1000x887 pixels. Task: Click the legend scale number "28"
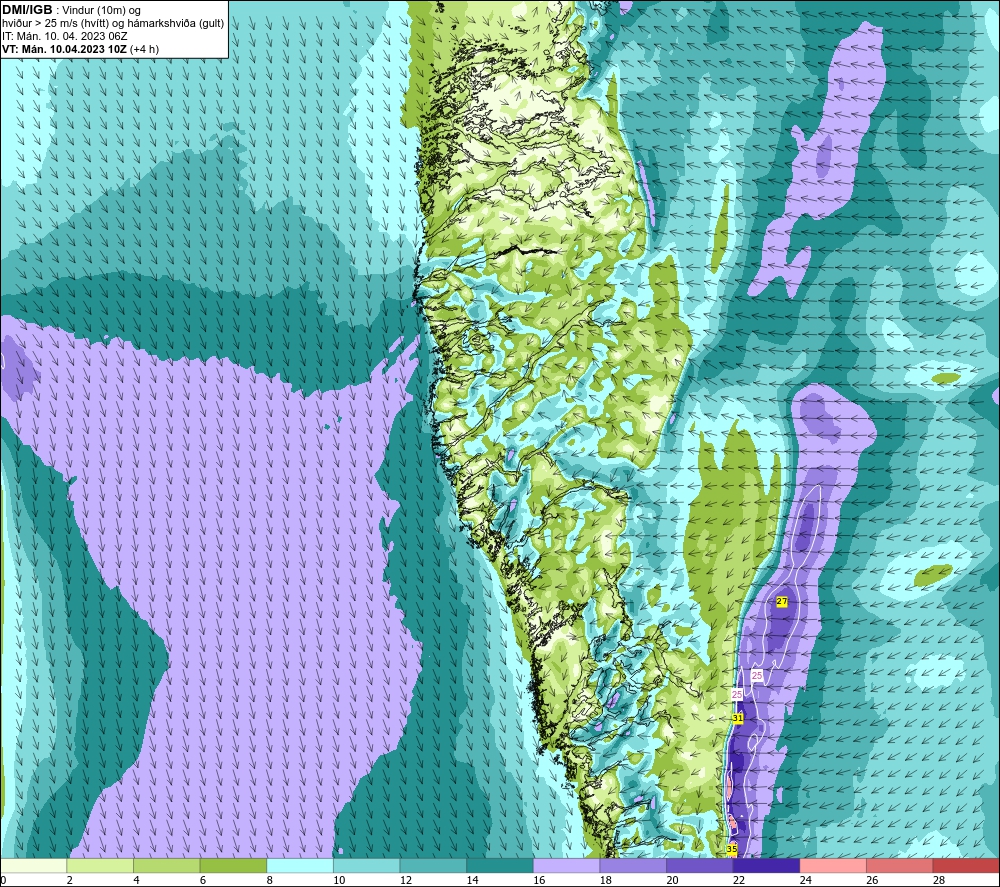point(939,880)
